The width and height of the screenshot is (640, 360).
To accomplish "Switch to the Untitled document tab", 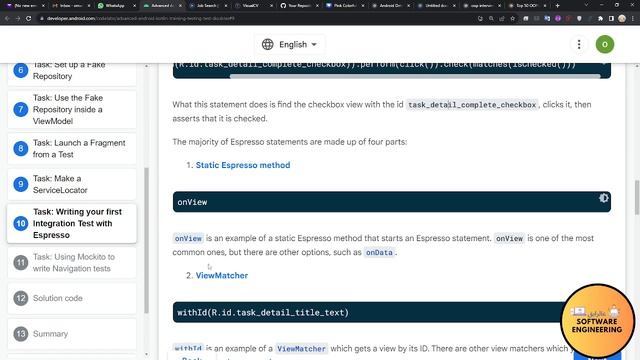I will point(436,6).
